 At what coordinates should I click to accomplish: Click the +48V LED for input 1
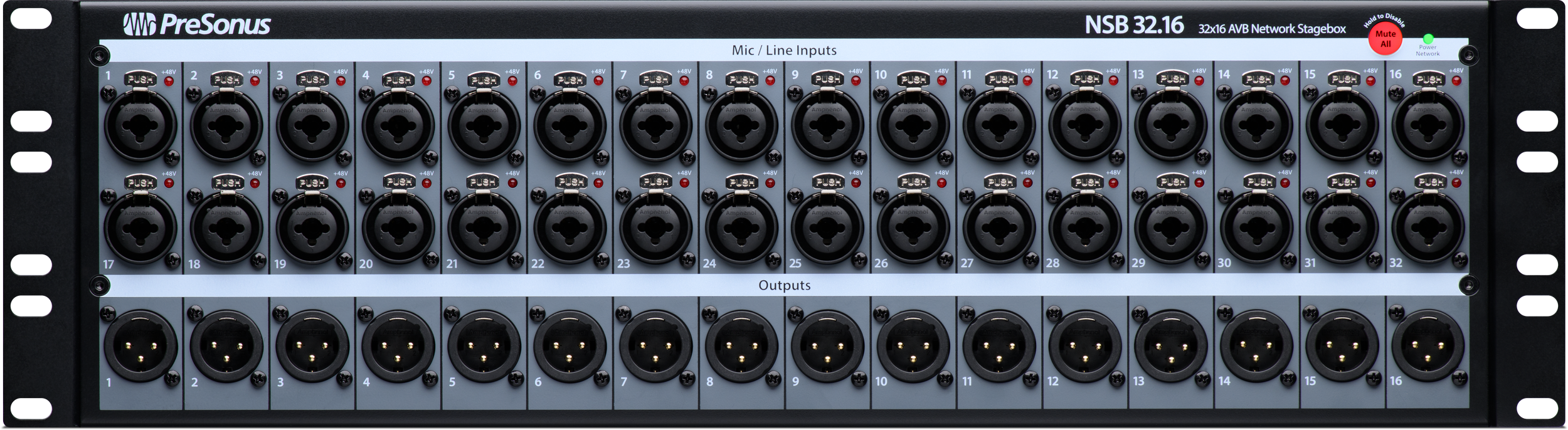(169, 81)
